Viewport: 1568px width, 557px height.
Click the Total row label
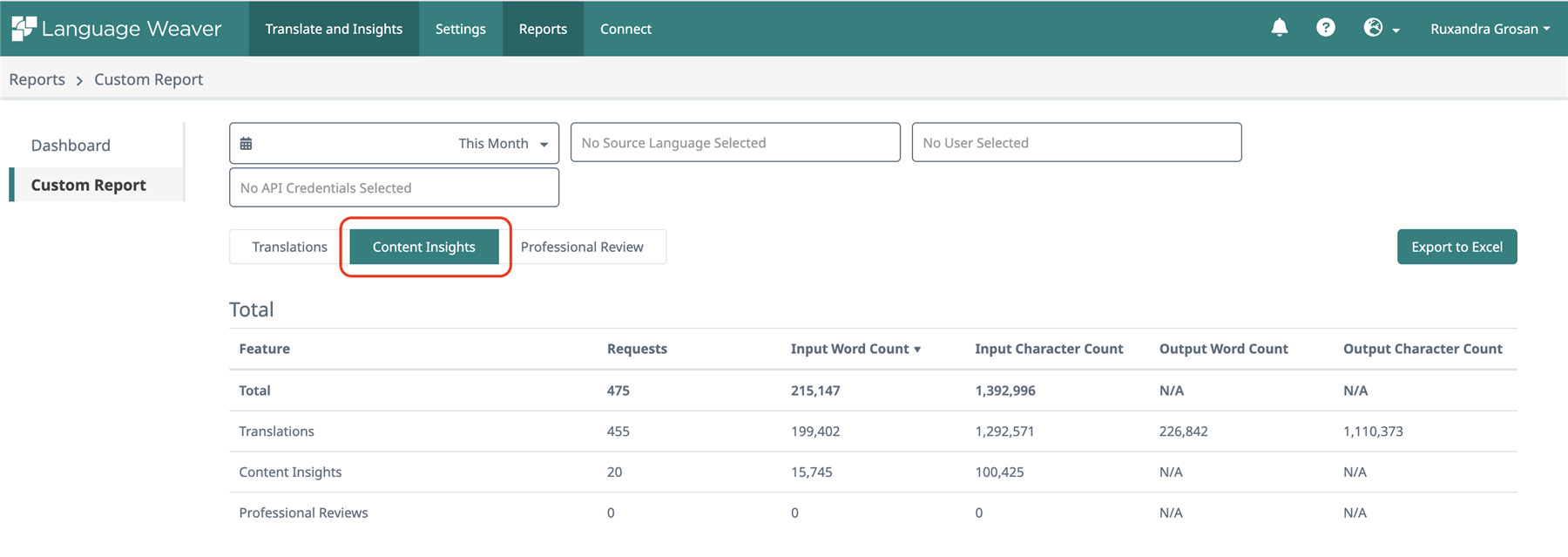point(254,391)
